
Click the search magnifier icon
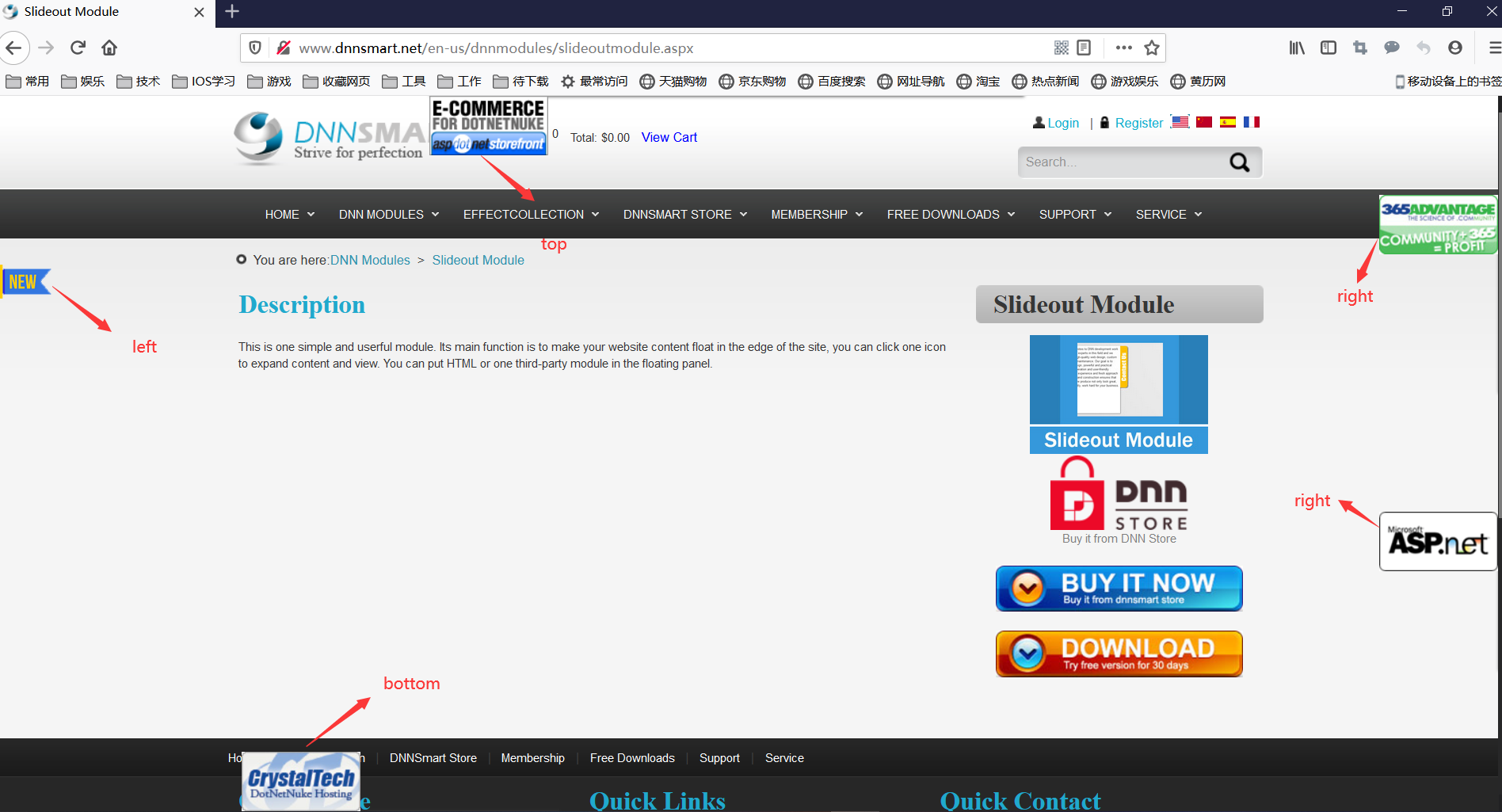click(1239, 162)
